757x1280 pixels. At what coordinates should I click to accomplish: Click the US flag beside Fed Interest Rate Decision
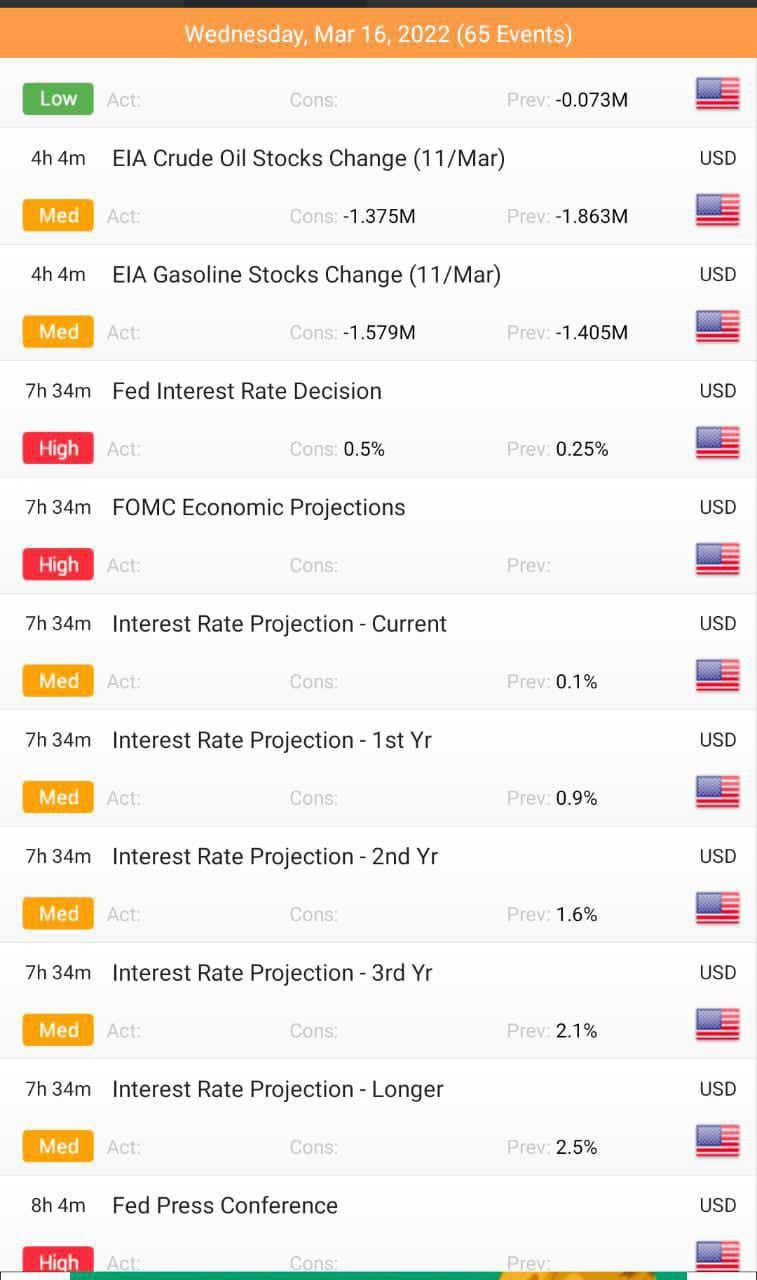[717, 443]
